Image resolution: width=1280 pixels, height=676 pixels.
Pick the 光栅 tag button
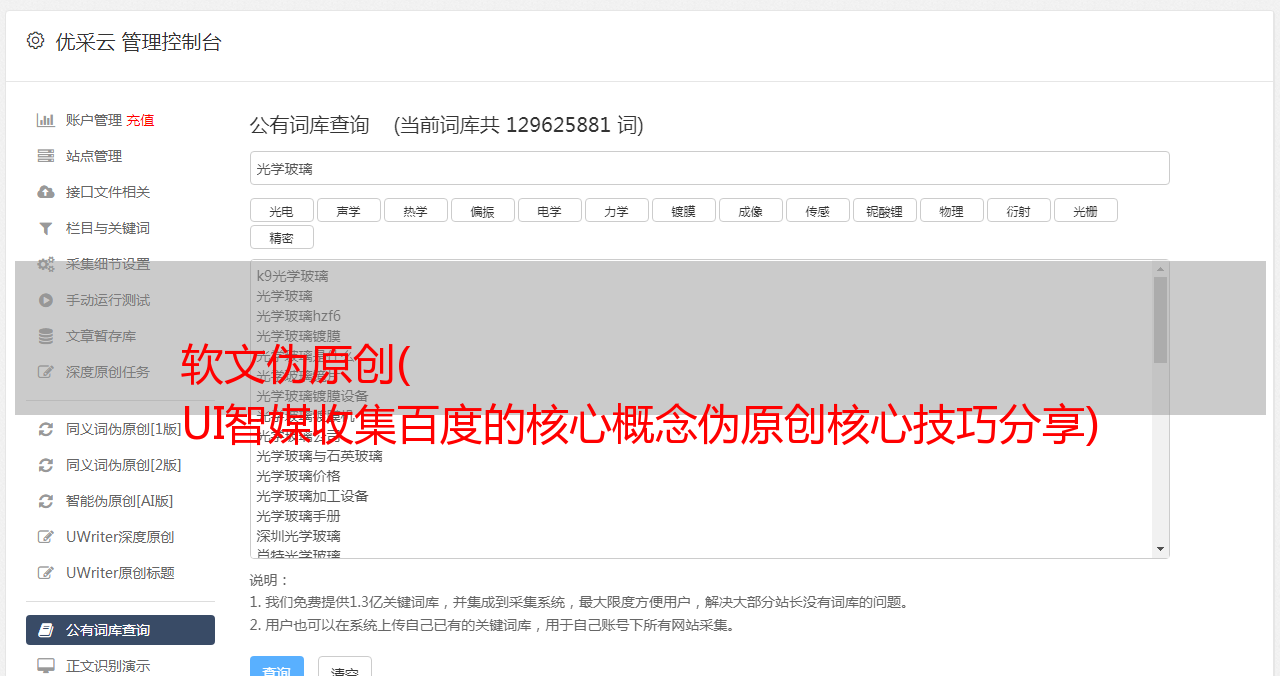coord(1086,211)
